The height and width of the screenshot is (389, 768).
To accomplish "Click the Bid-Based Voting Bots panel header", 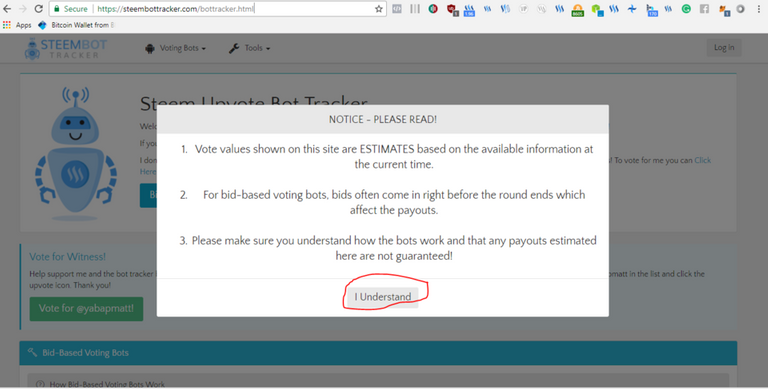I will point(378,353).
